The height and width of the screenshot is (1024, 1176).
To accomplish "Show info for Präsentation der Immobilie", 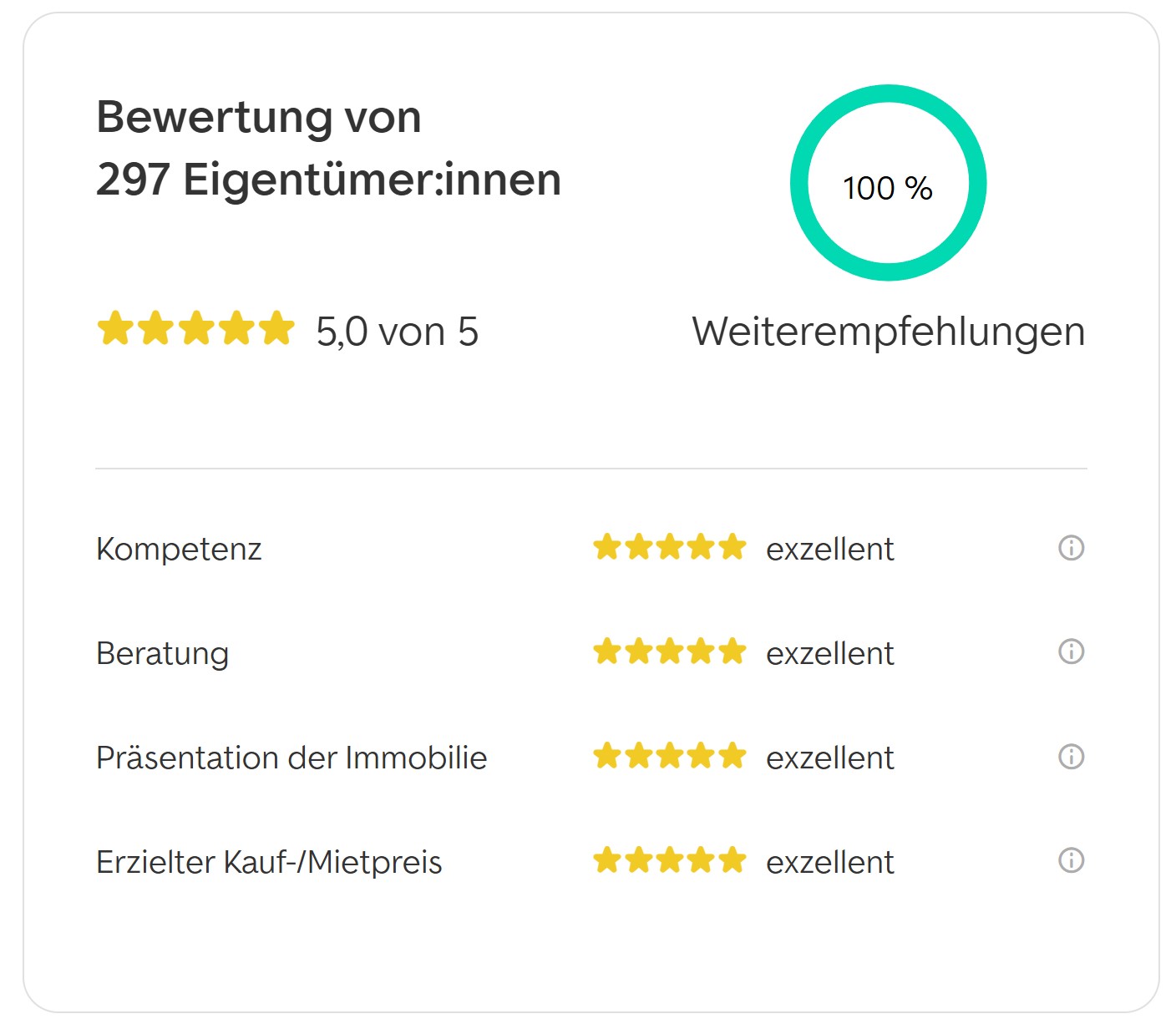I will [1071, 757].
